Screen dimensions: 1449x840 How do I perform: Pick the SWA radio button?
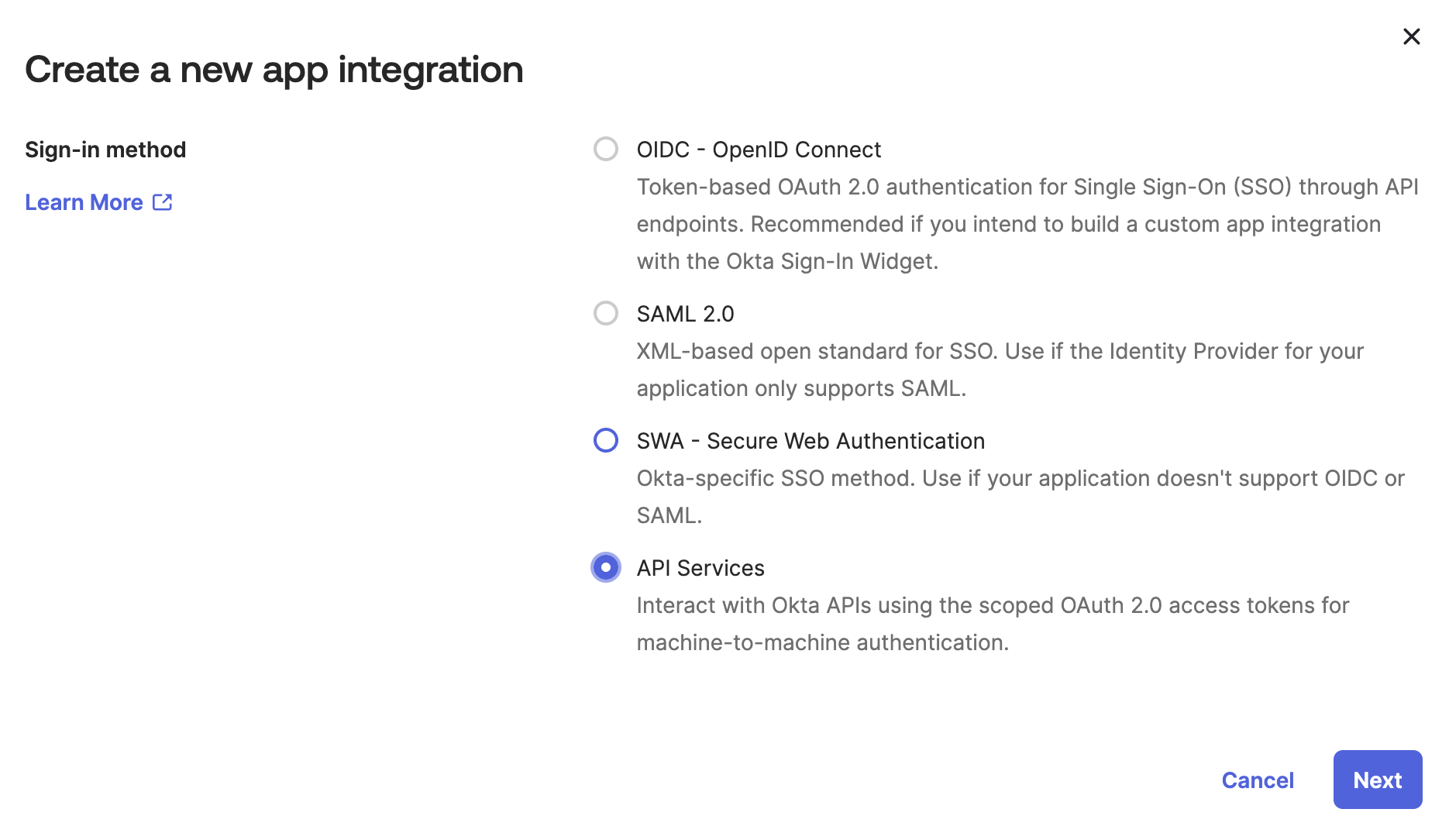[x=605, y=440]
